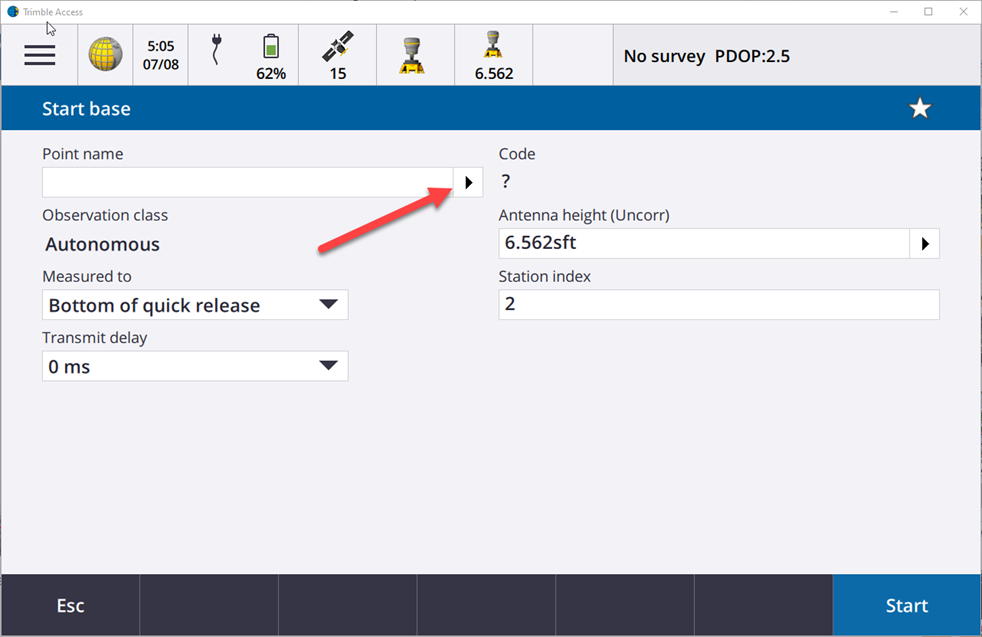Expand the Antenna height arrow options
The image size is (982, 637).
point(924,243)
